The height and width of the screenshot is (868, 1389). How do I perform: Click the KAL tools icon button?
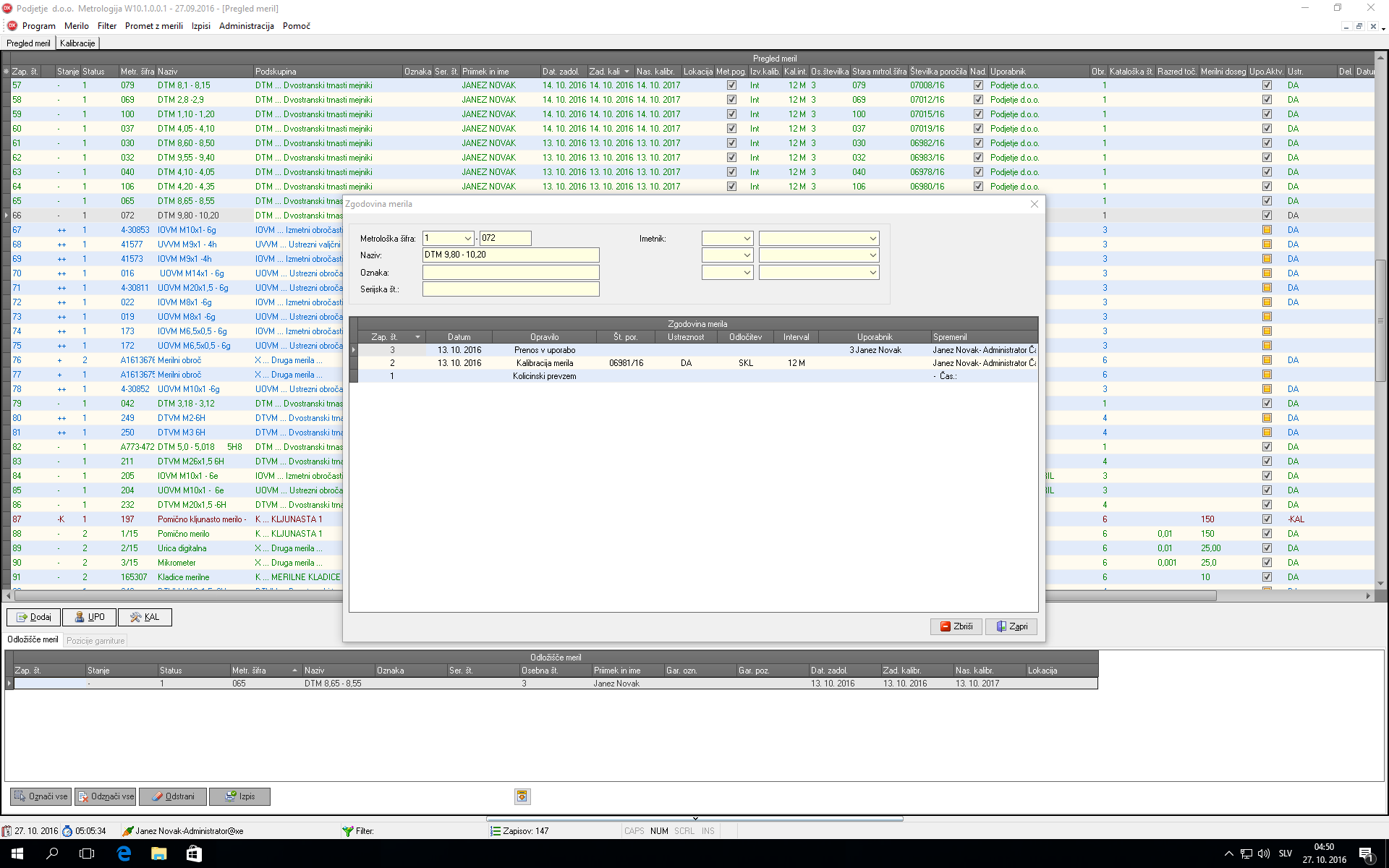pos(144,617)
